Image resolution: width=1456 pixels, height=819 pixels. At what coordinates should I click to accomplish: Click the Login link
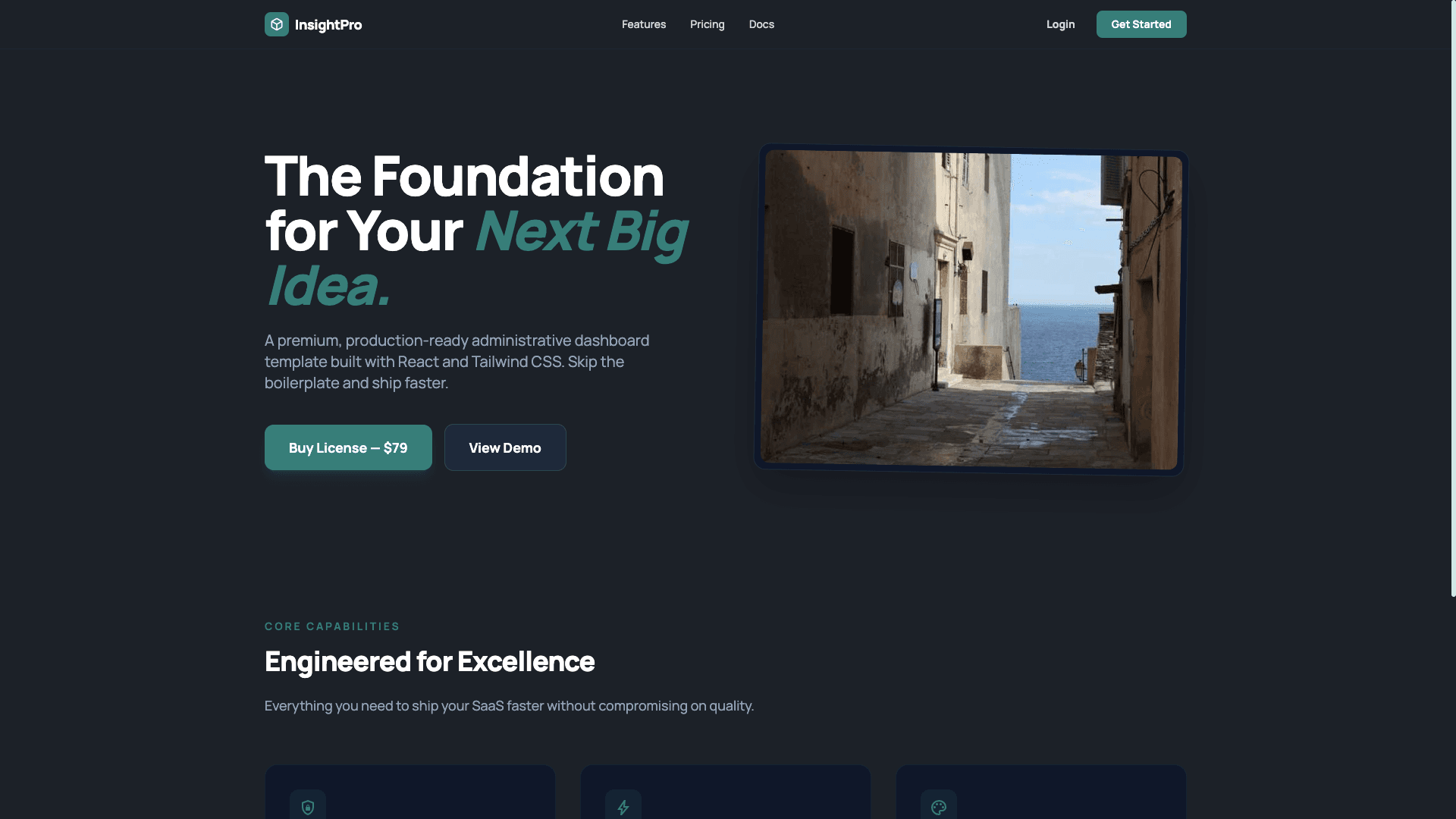tap(1060, 24)
